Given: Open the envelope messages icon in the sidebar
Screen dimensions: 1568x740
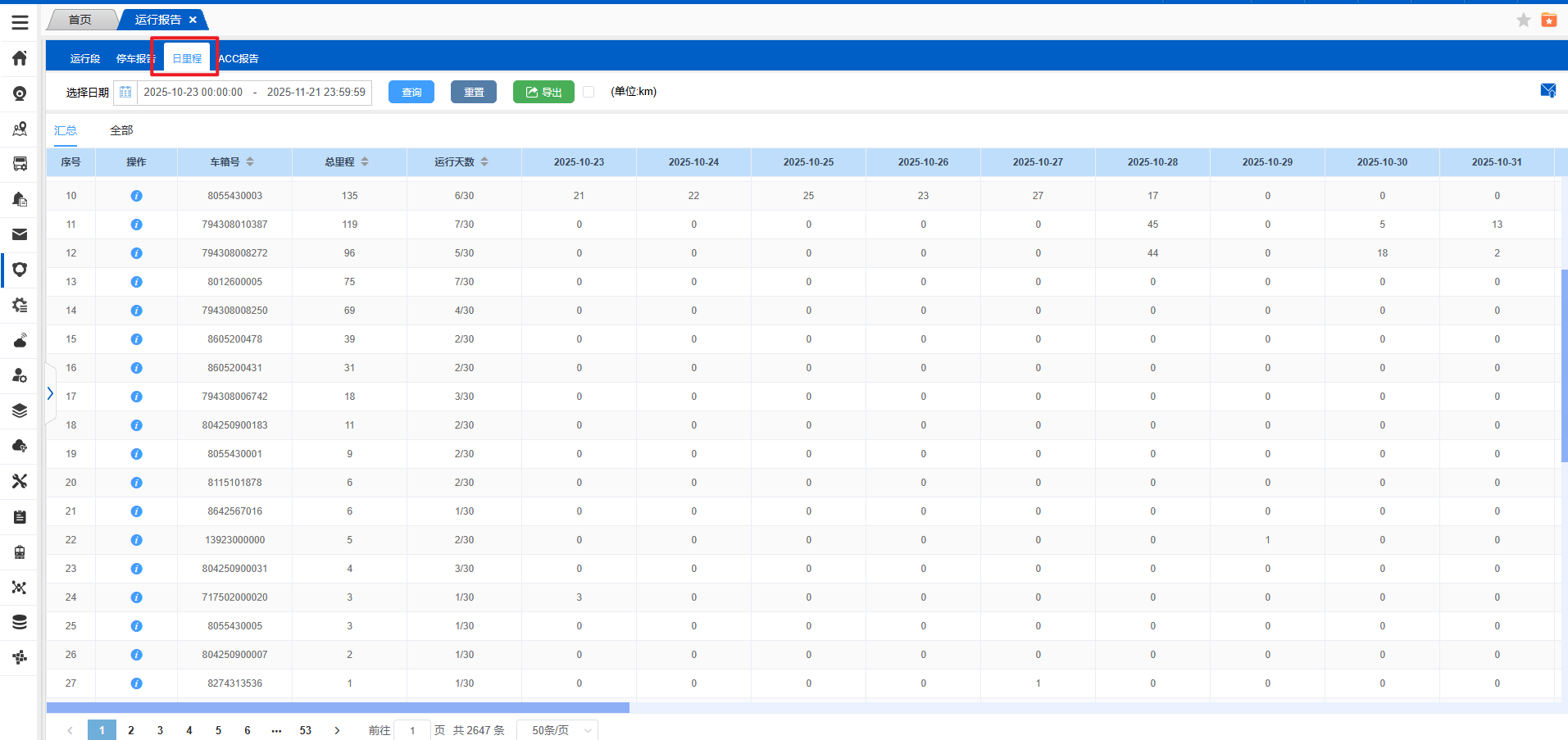Looking at the screenshot, I should pos(20,234).
